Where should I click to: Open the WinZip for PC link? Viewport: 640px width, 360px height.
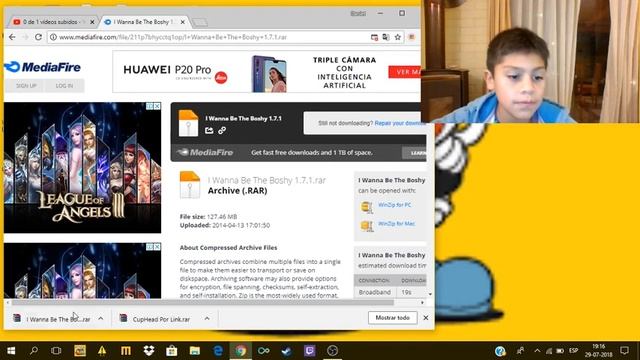[395, 205]
